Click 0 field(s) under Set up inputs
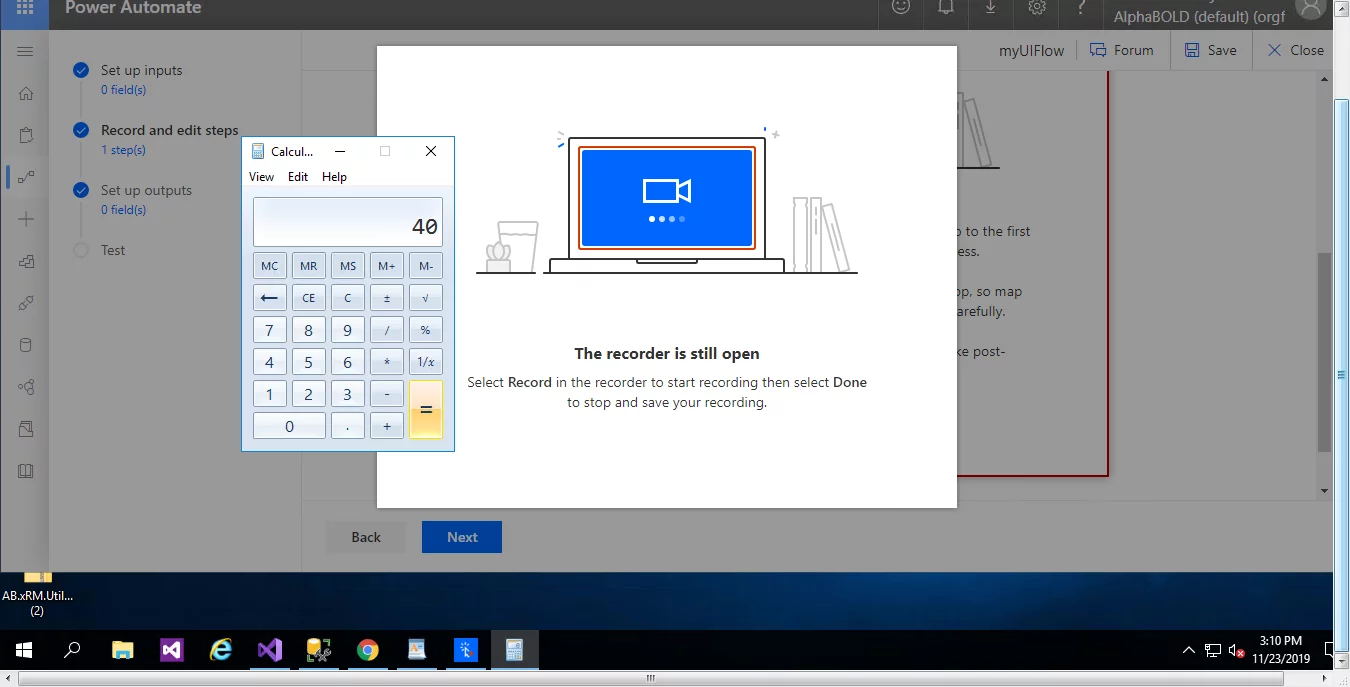Viewport: 1350px width, 687px height. [x=124, y=90]
